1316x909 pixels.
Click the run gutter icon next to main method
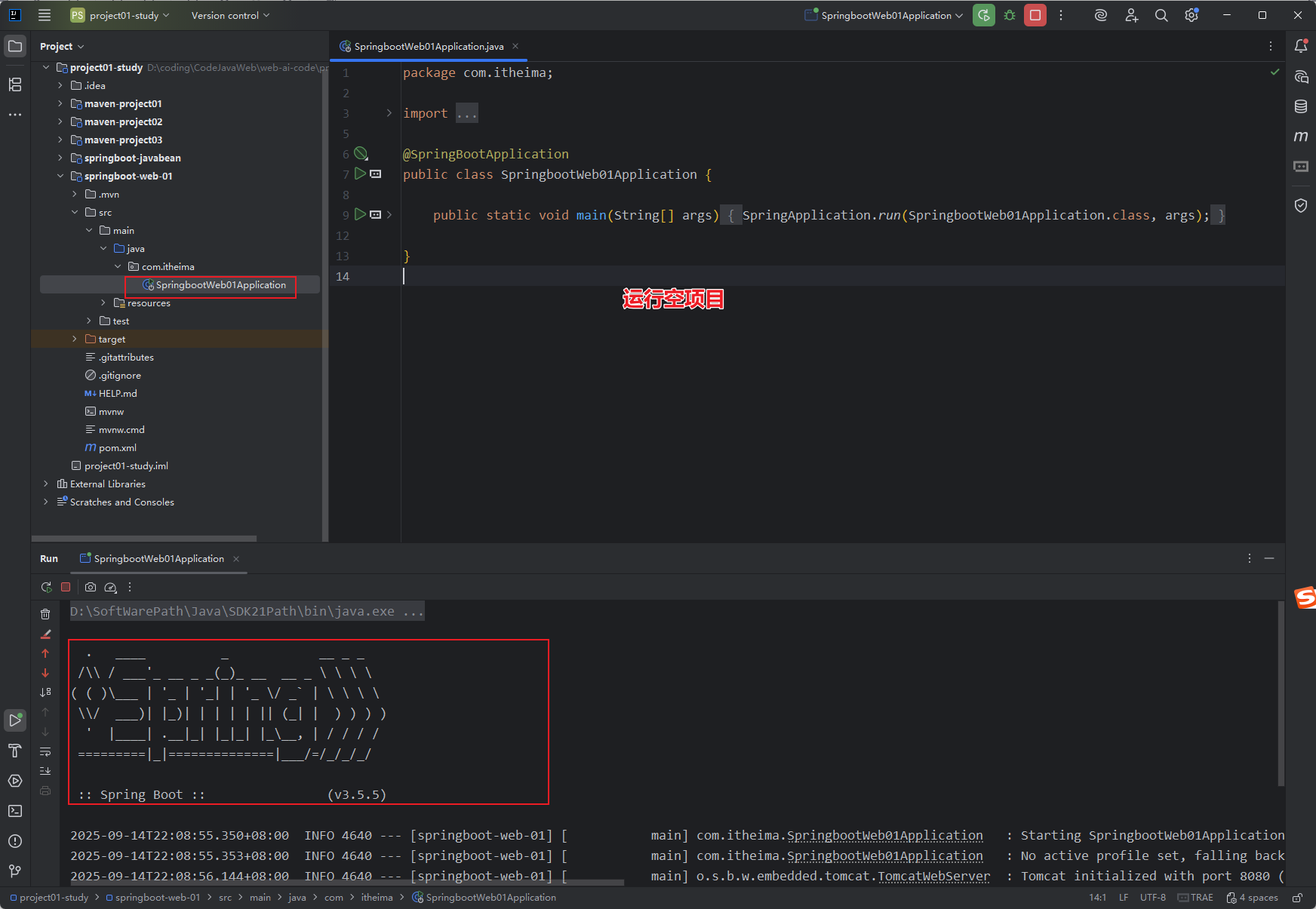click(361, 214)
